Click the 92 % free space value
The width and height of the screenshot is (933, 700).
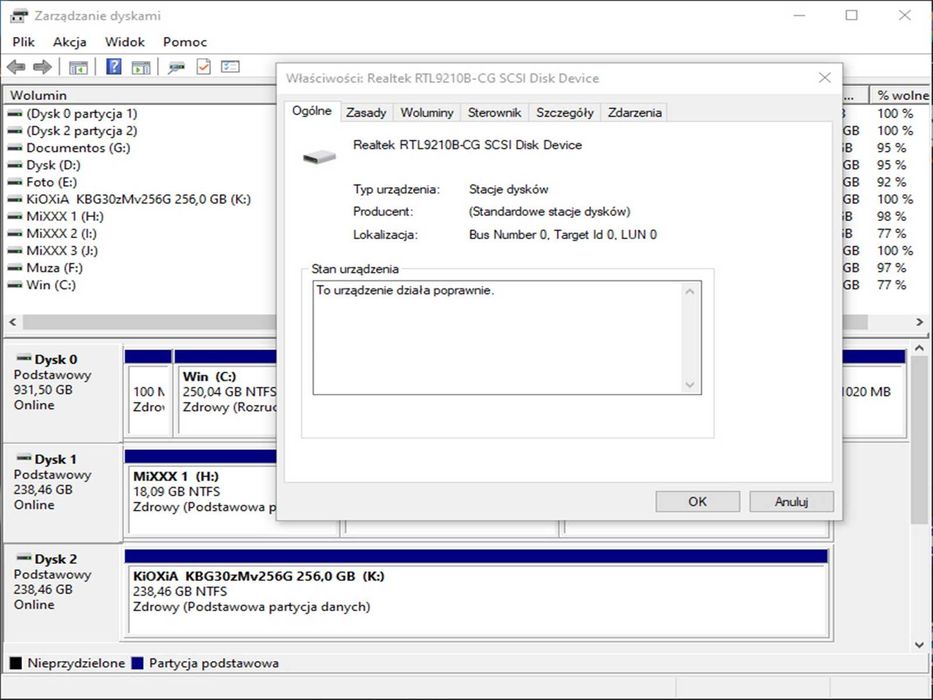[x=891, y=182]
